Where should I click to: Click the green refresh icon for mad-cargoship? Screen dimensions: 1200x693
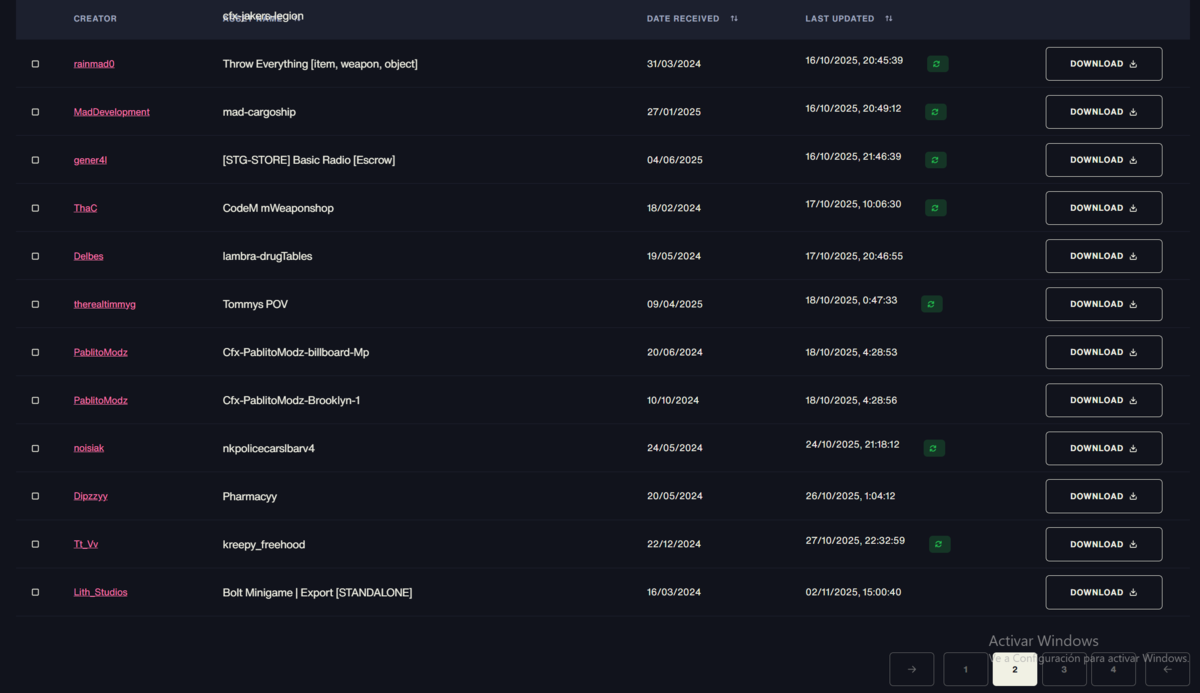tap(935, 112)
